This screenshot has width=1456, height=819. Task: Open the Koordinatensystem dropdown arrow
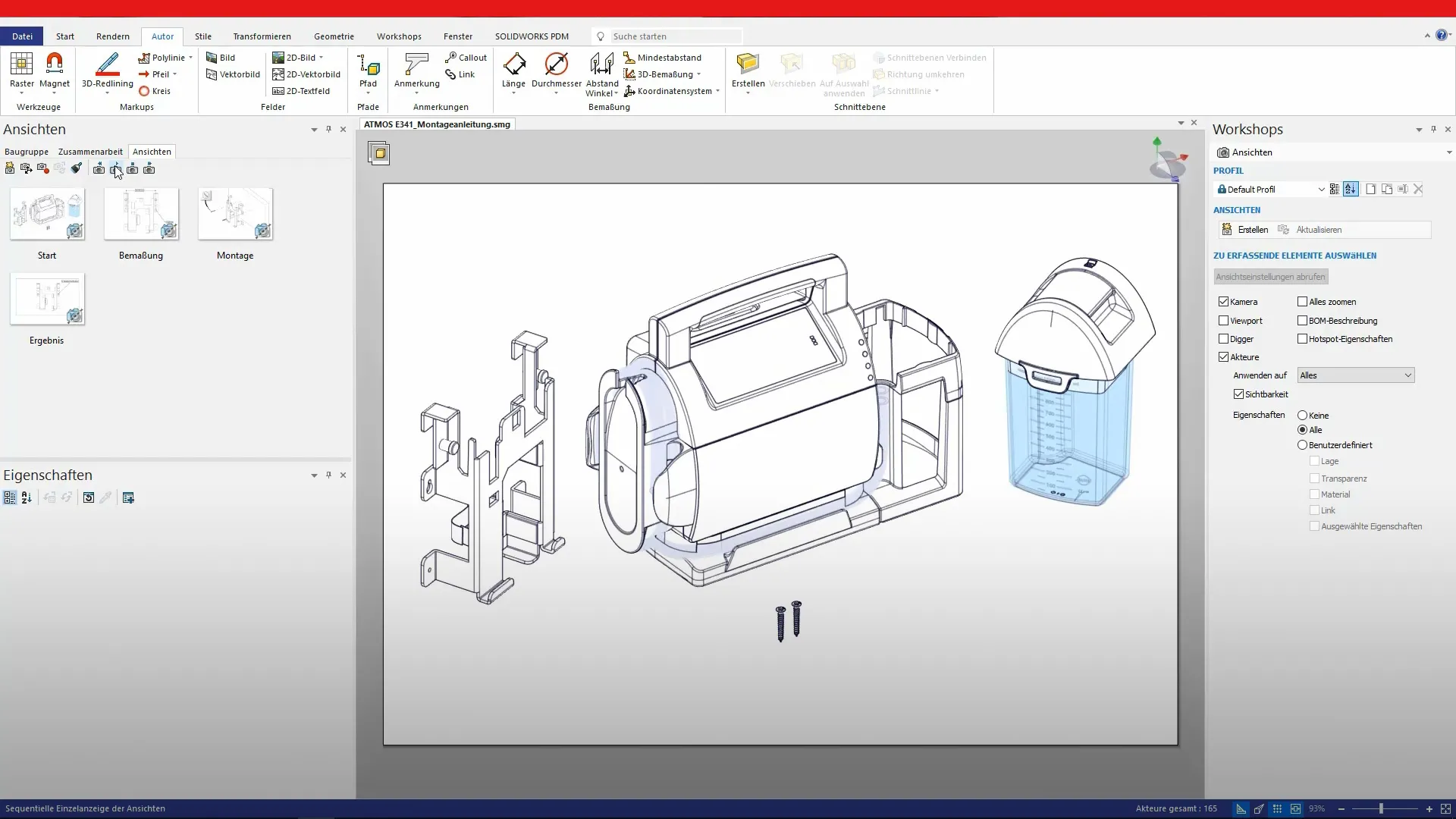click(x=717, y=91)
